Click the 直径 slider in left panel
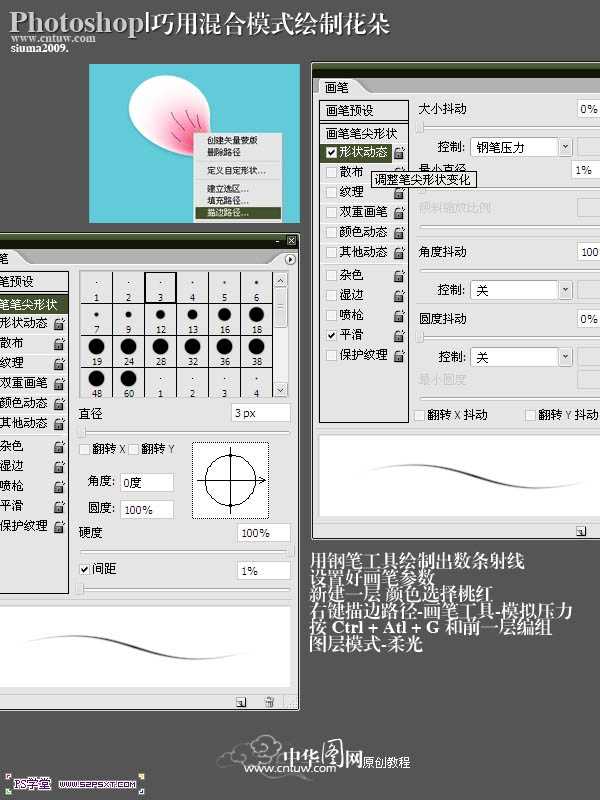The width and height of the screenshot is (600, 800). pyautogui.click(x=185, y=433)
